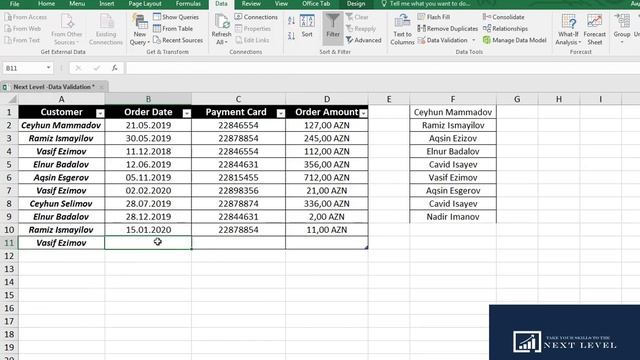Viewport: 640px width, 360px height.
Task: Select cell with Nadir Imanov
Action: (453, 217)
